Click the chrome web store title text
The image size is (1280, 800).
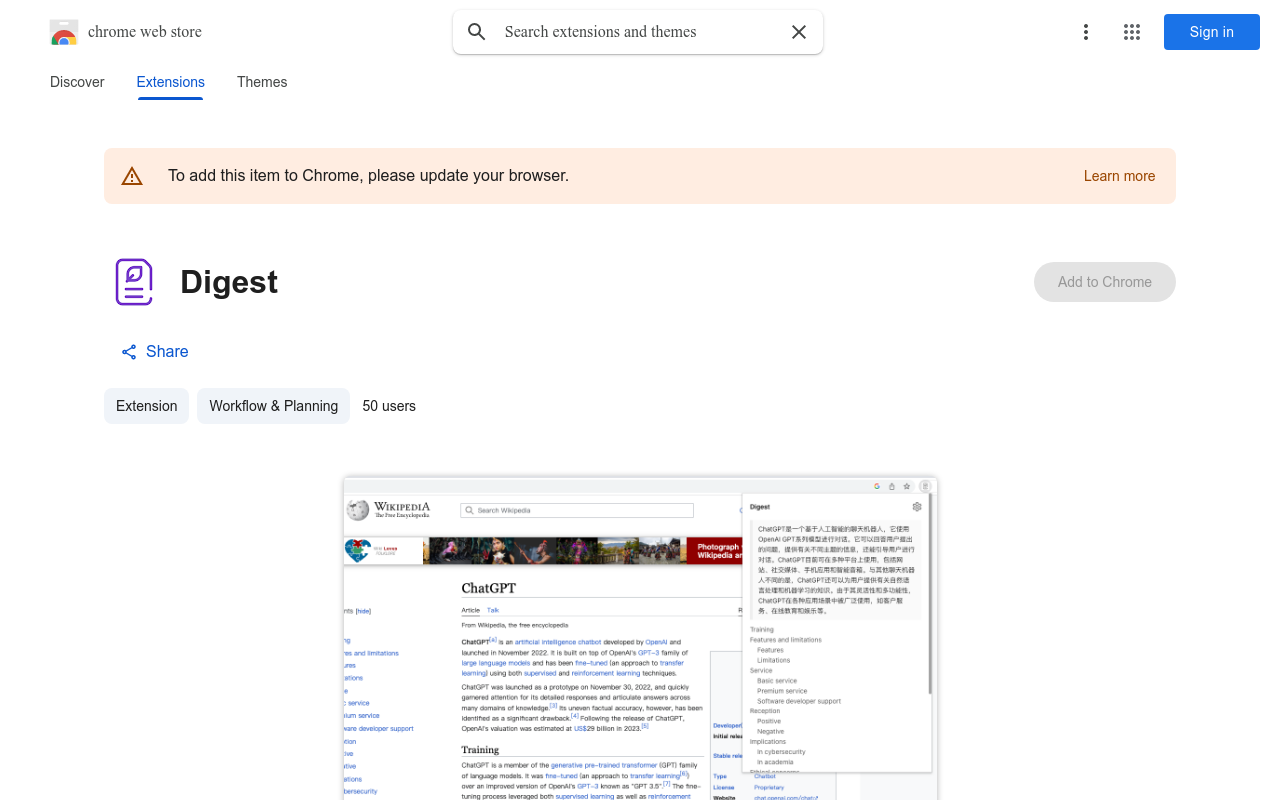(x=145, y=32)
